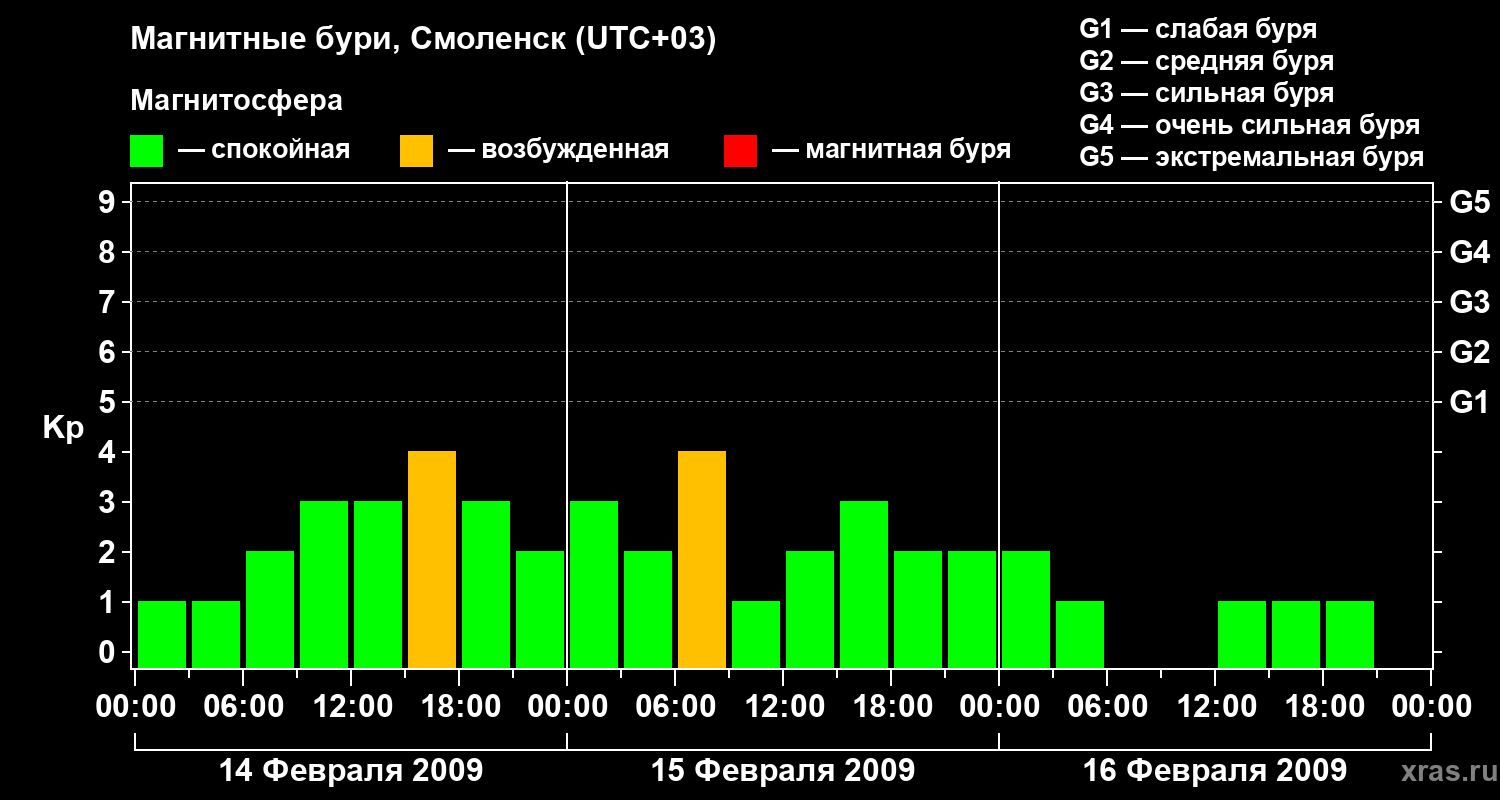This screenshot has width=1500, height=800.
Task: Click the '— спокойная' legend label
Action: (264, 150)
